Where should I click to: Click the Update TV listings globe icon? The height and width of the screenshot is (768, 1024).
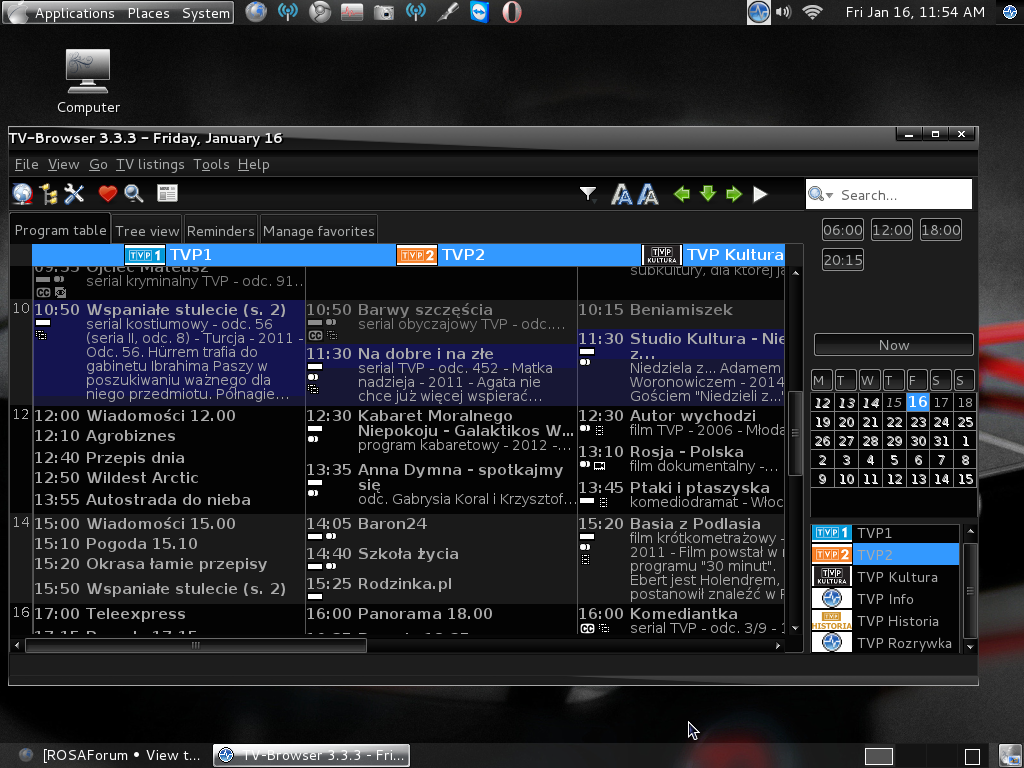[x=22, y=194]
